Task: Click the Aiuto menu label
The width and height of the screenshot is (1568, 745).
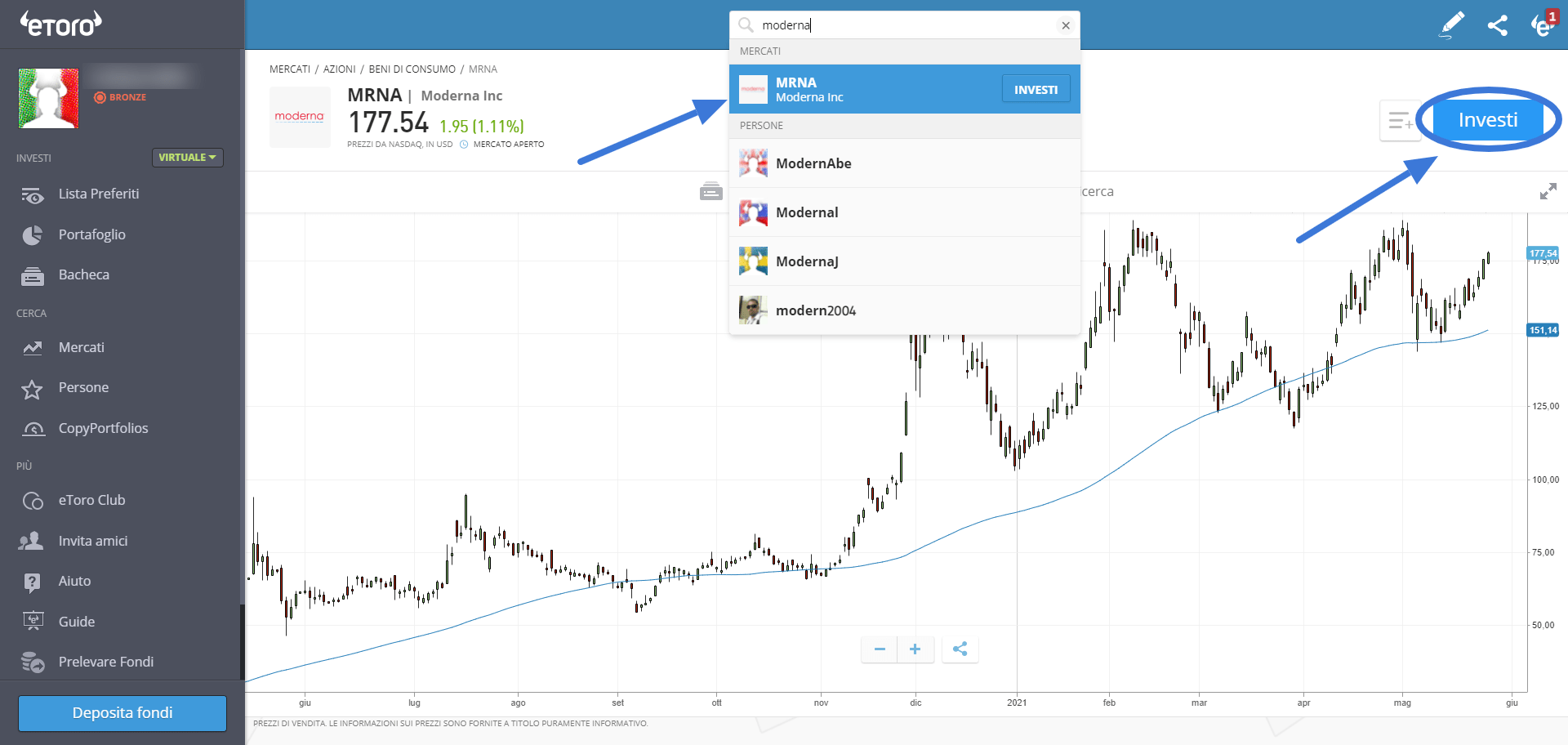Action: click(74, 582)
